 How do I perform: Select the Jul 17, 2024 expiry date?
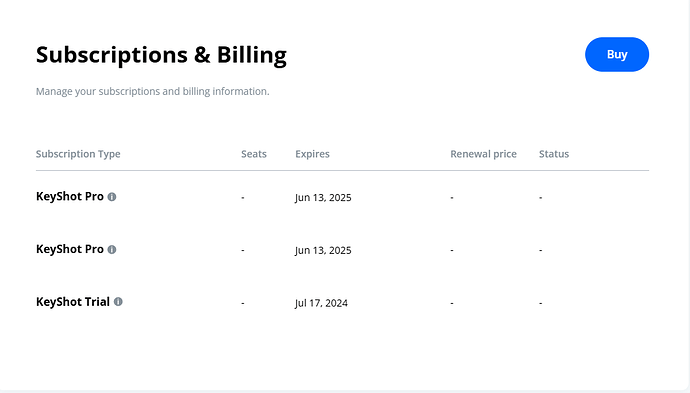[x=321, y=303]
